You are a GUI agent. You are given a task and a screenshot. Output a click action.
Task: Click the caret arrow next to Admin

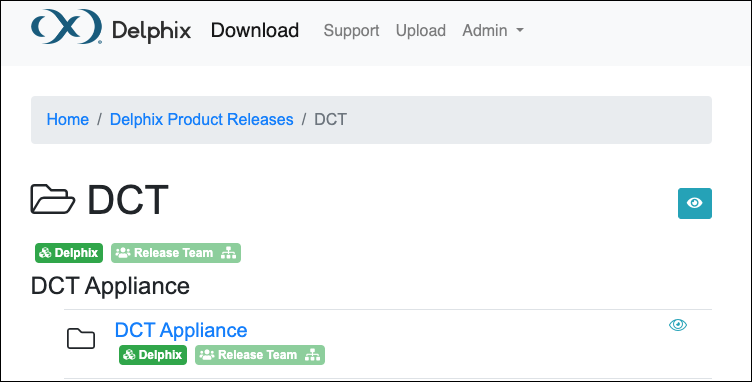pyautogui.click(x=519, y=31)
